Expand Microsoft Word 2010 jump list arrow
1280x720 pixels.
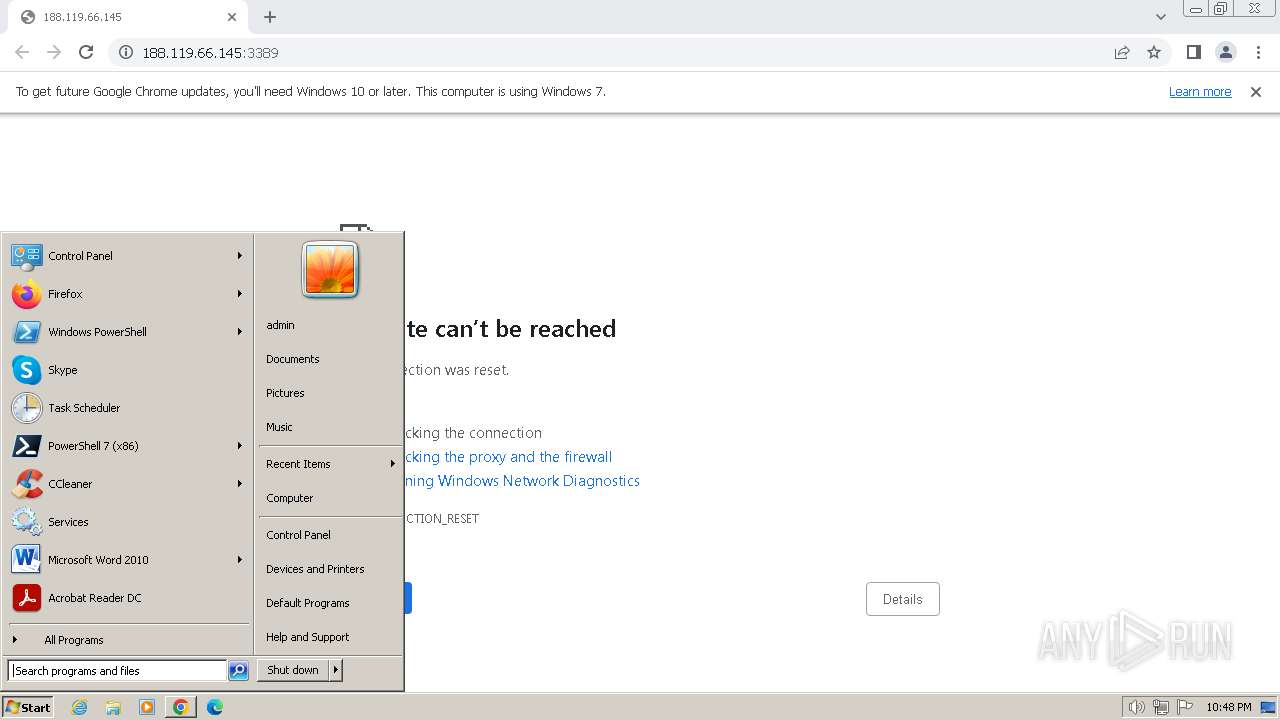click(240, 560)
